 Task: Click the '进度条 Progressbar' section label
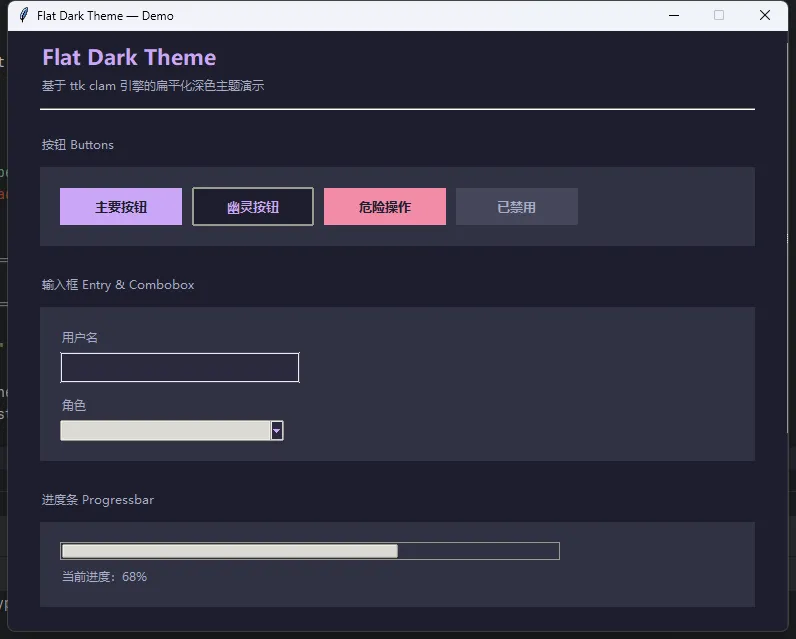[x=97, y=500]
